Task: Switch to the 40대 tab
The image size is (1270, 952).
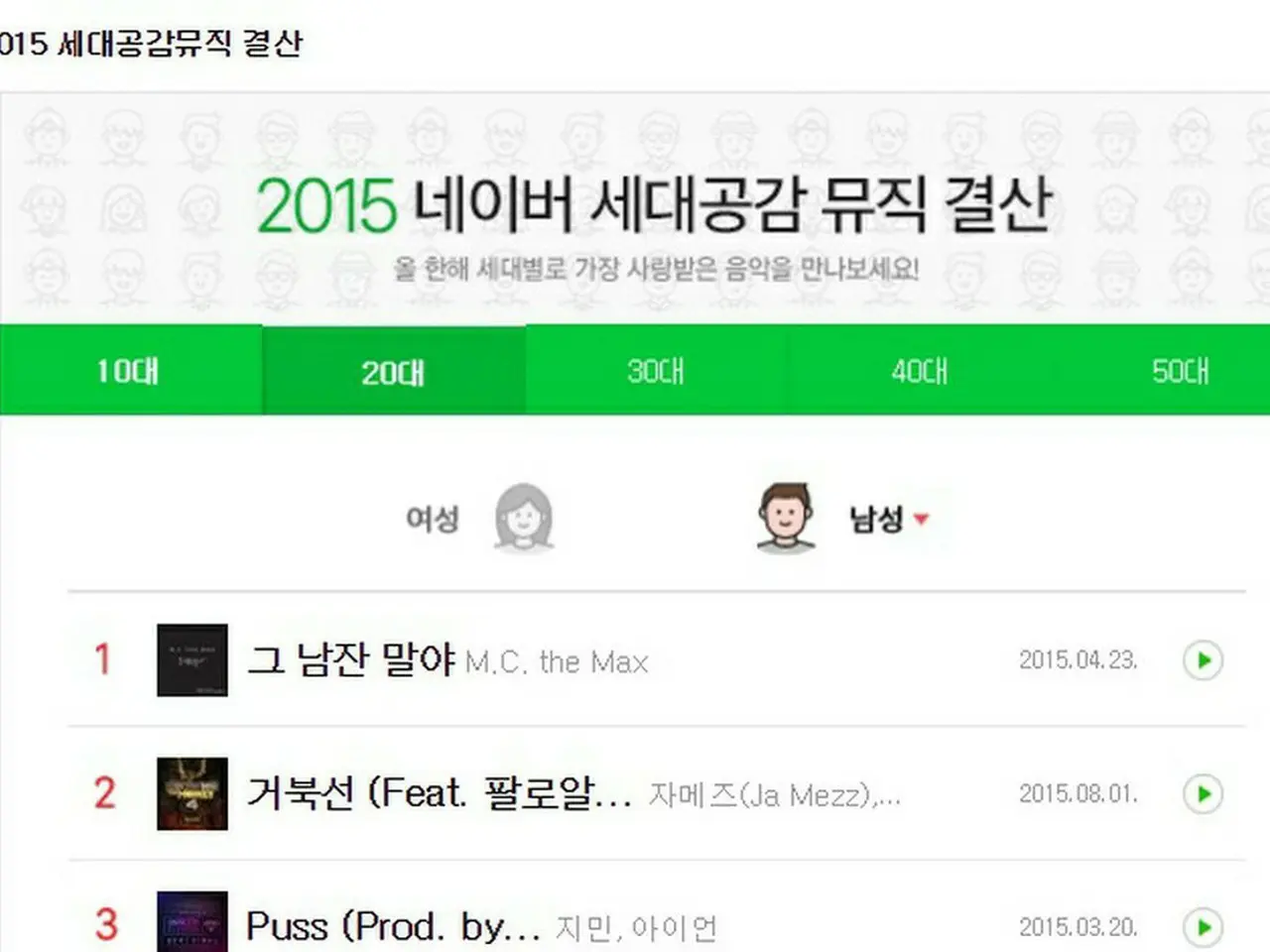Action: (920, 370)
